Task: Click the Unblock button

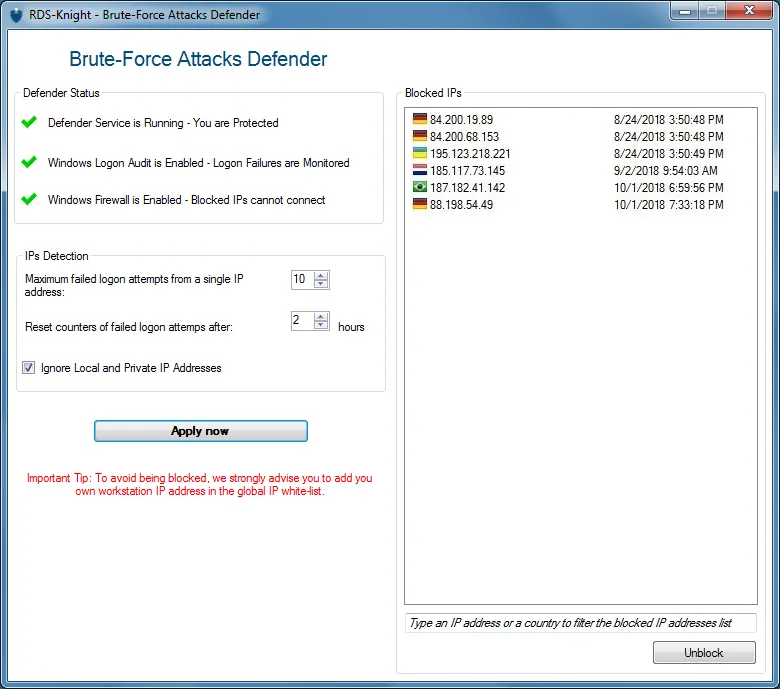Action: [x=704, y=652]
